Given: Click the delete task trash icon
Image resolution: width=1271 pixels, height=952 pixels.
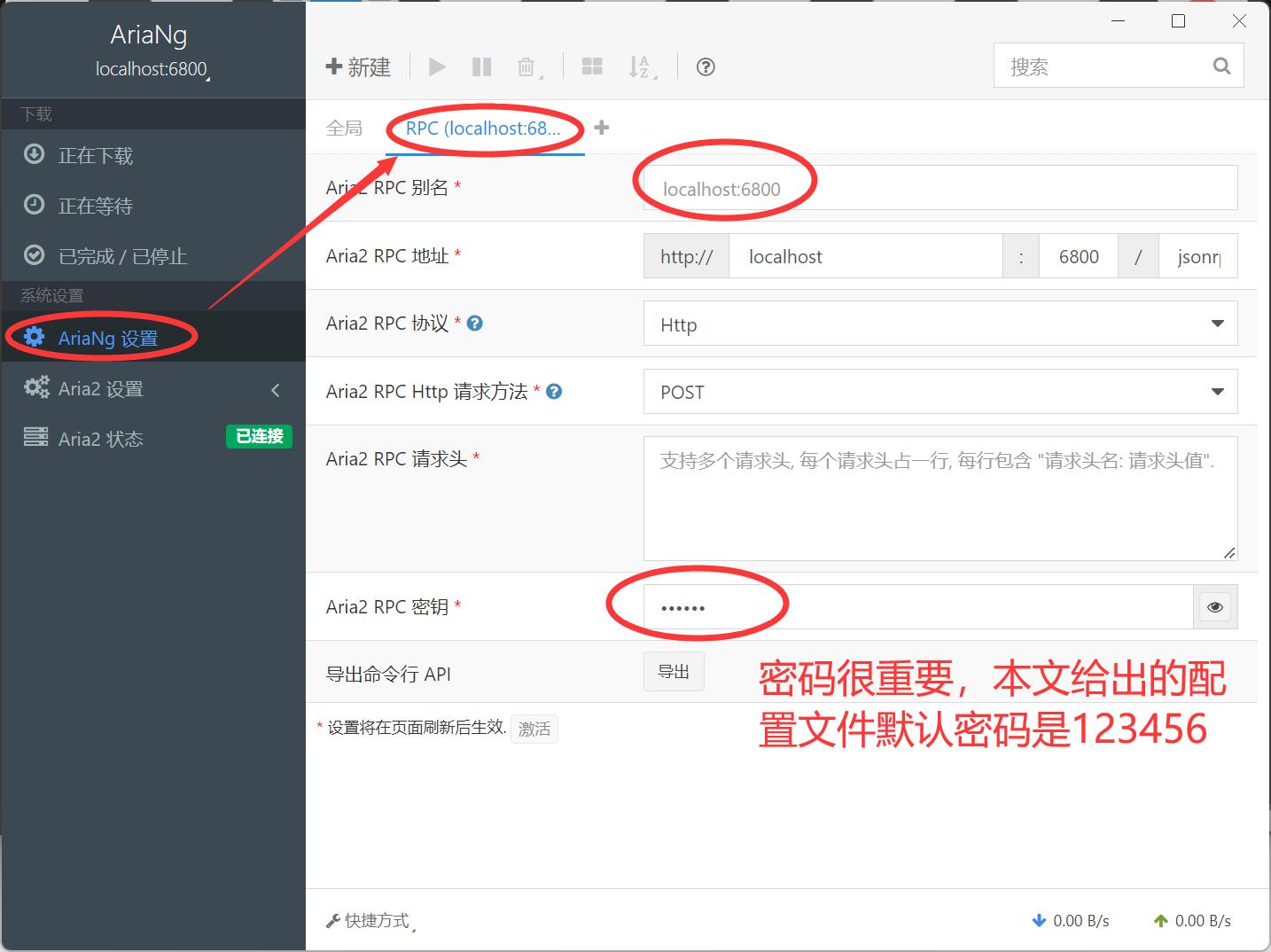Looking at the screenshot, I should [x=526, y=67].
